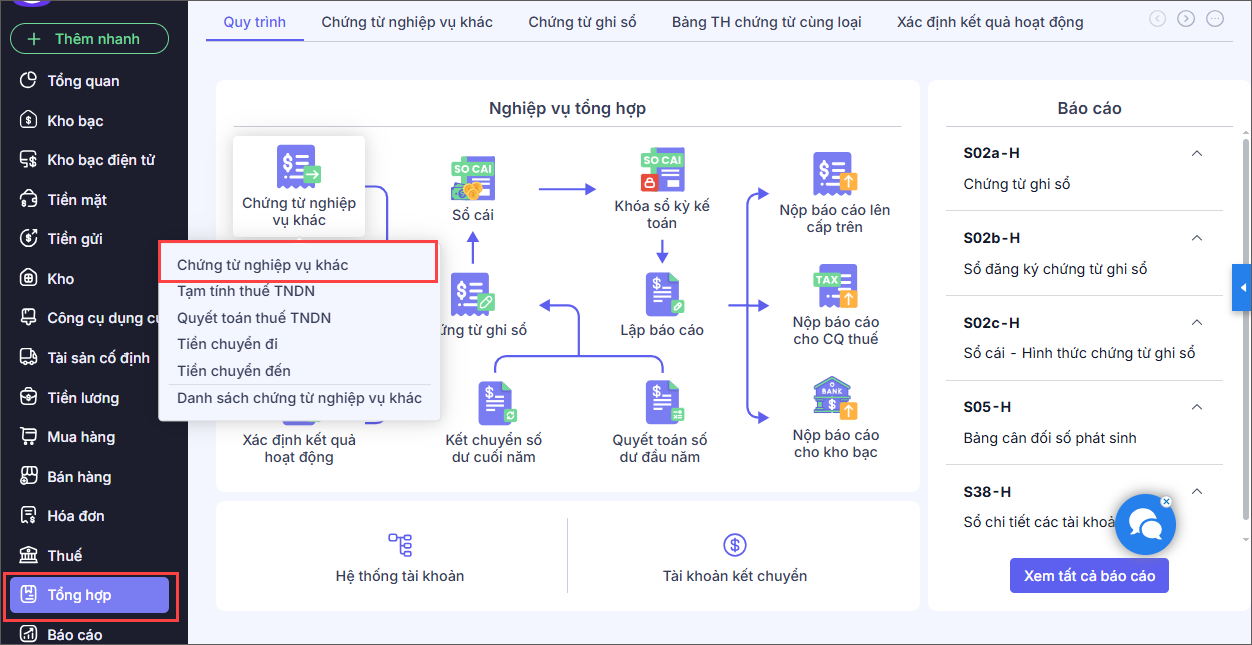Switch to Chứng từ nghiệp vụ khác tab
The image size is (1252, 645).
407,21
